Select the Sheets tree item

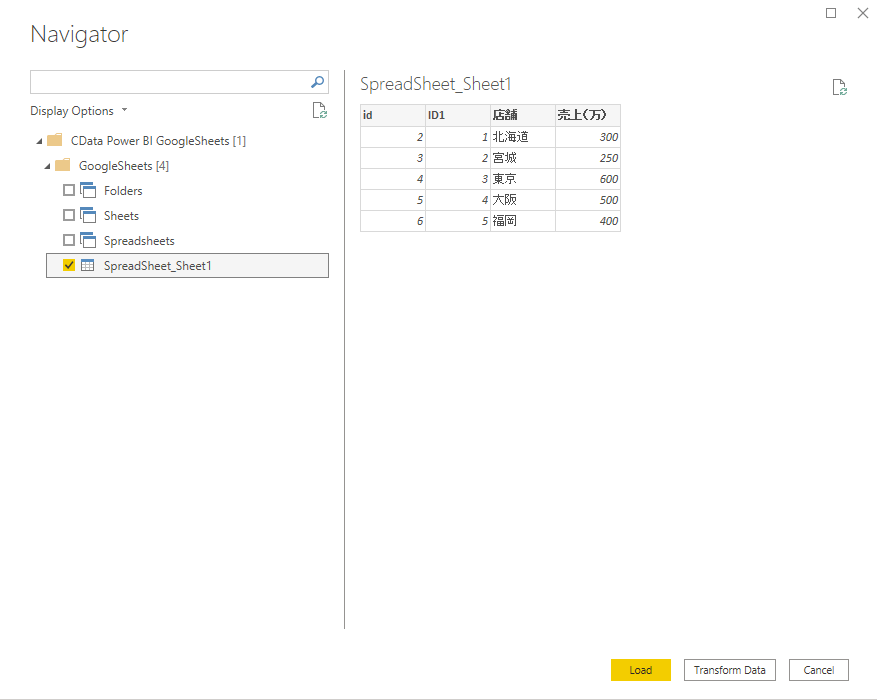point(121,216)
